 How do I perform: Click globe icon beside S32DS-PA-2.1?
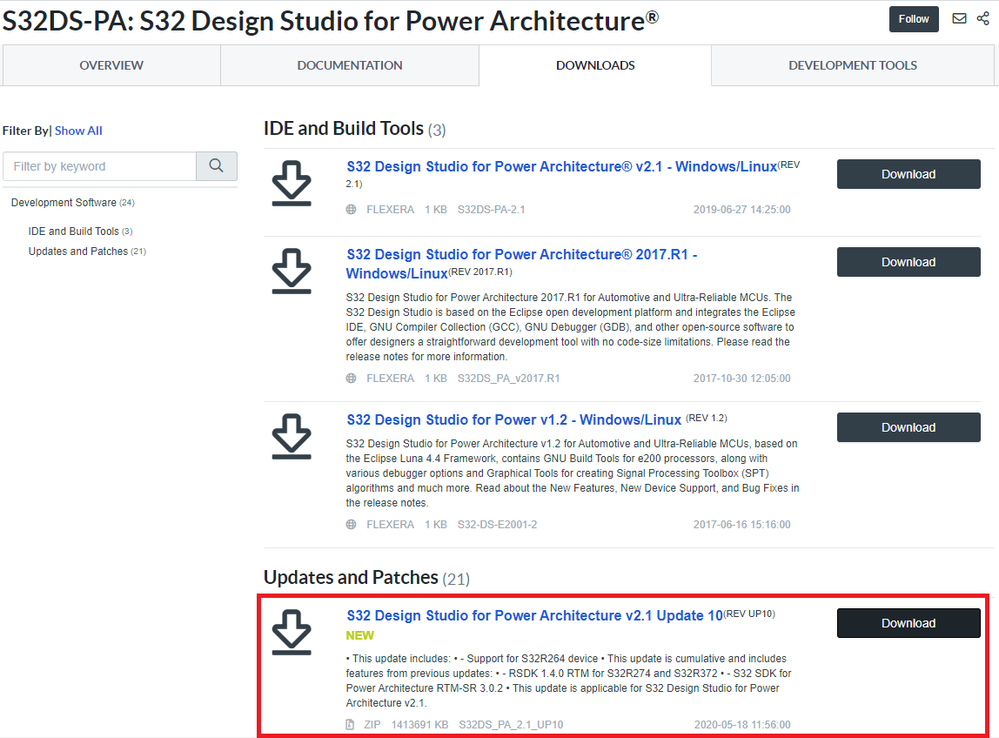coord(351,209)
